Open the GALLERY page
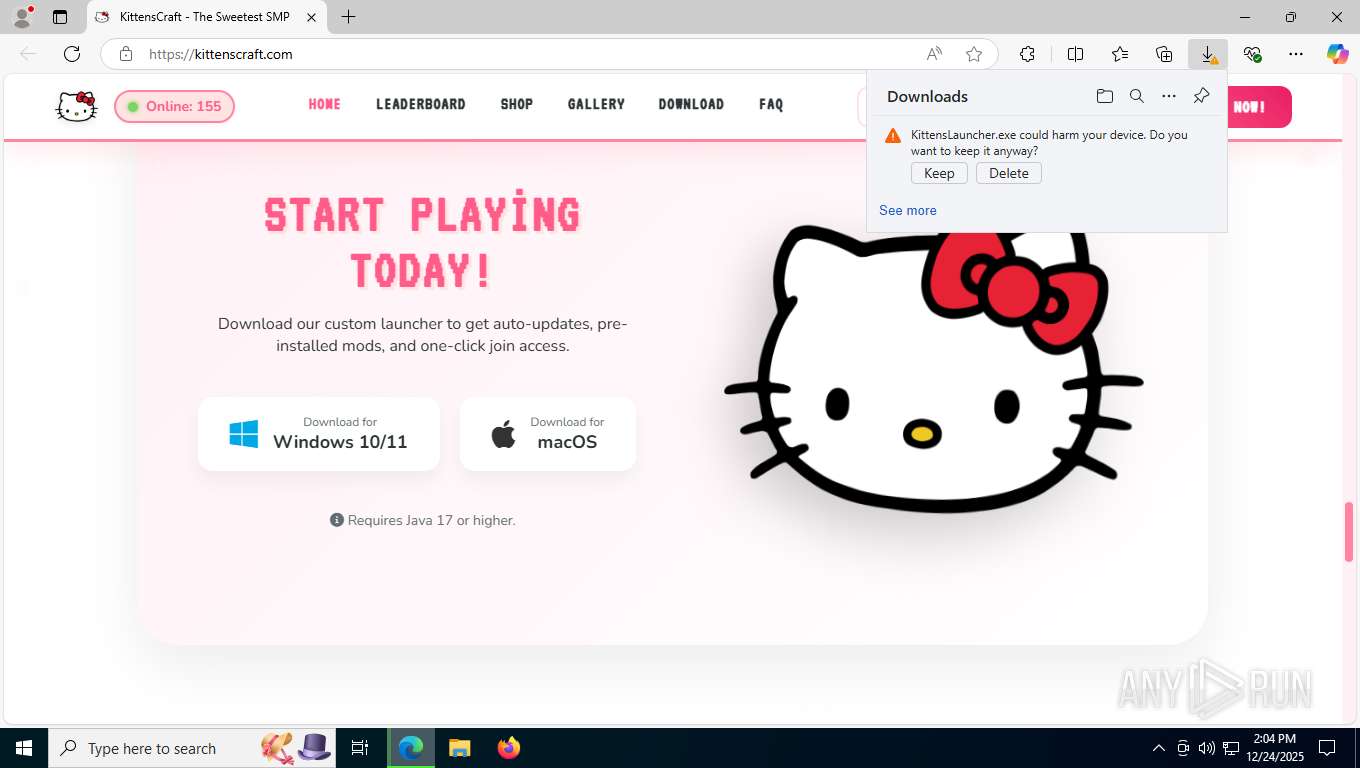Image resolution: width=1360 pixels, height=768 pixels. pos(596,104)
